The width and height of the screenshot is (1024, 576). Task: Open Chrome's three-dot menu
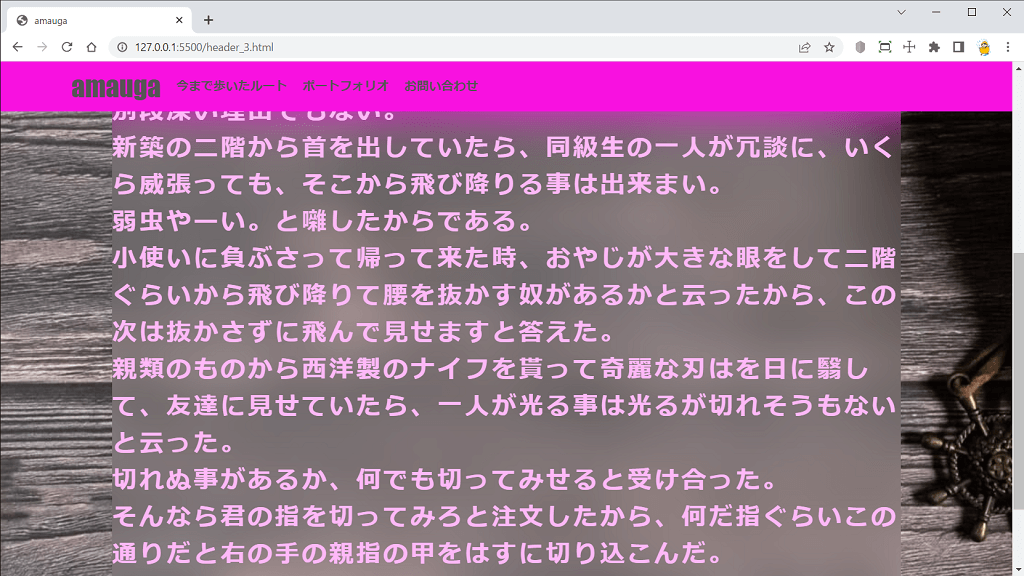coord(1008,47)
